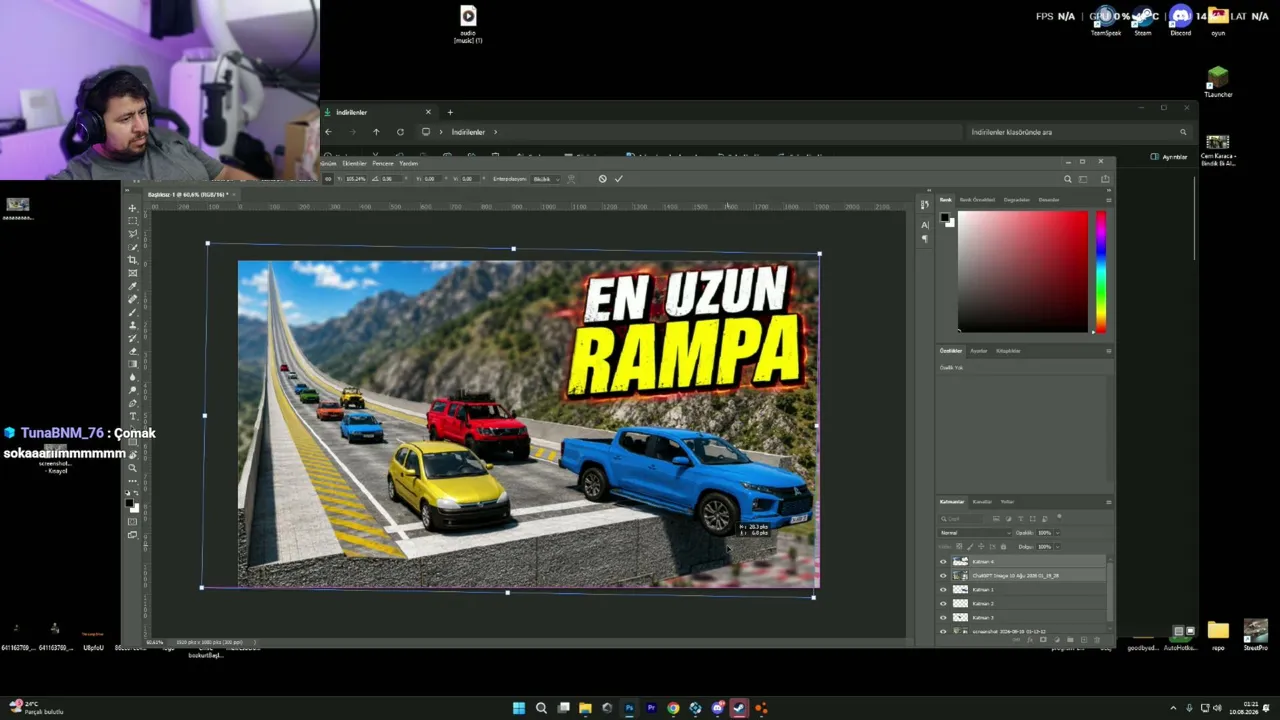Open the Photoshop search icon
Image resolution: width=1280 pixels, height=720 pixels.
1067,179
